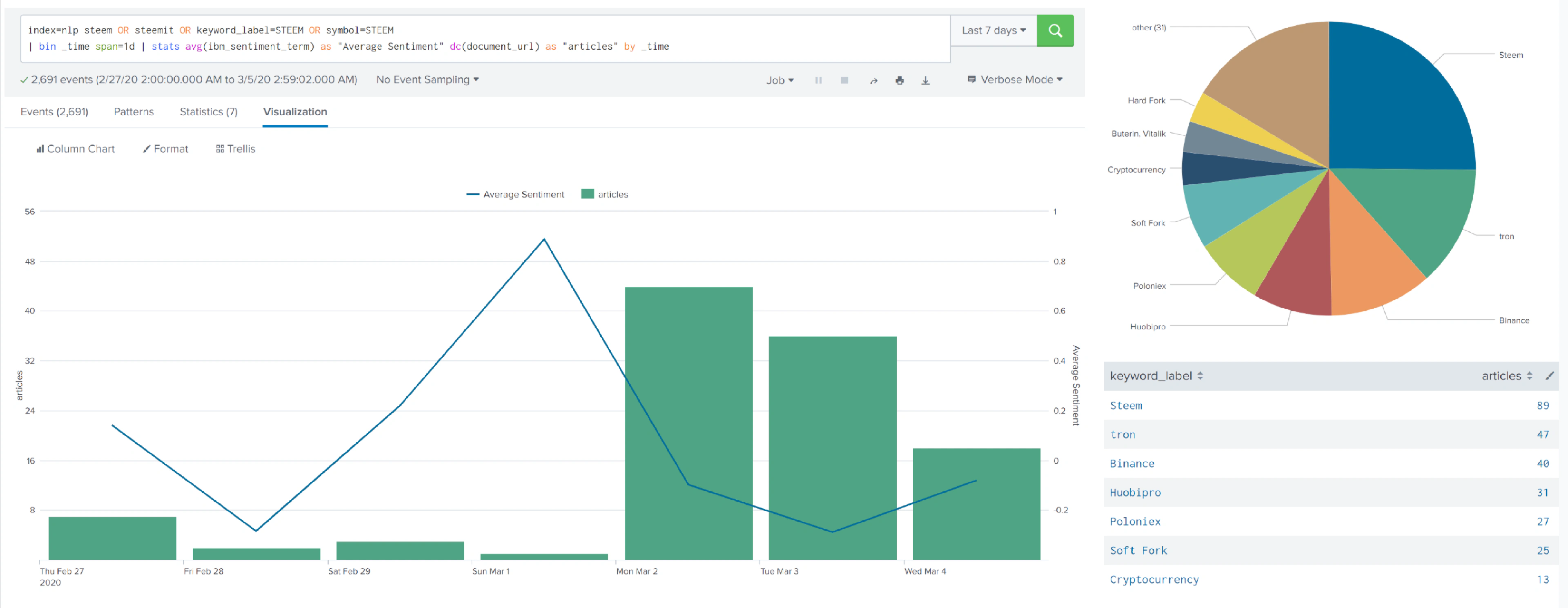Screen dimensions: 1568x608
Task: Open the chart Format options
Action: (165, 149)
